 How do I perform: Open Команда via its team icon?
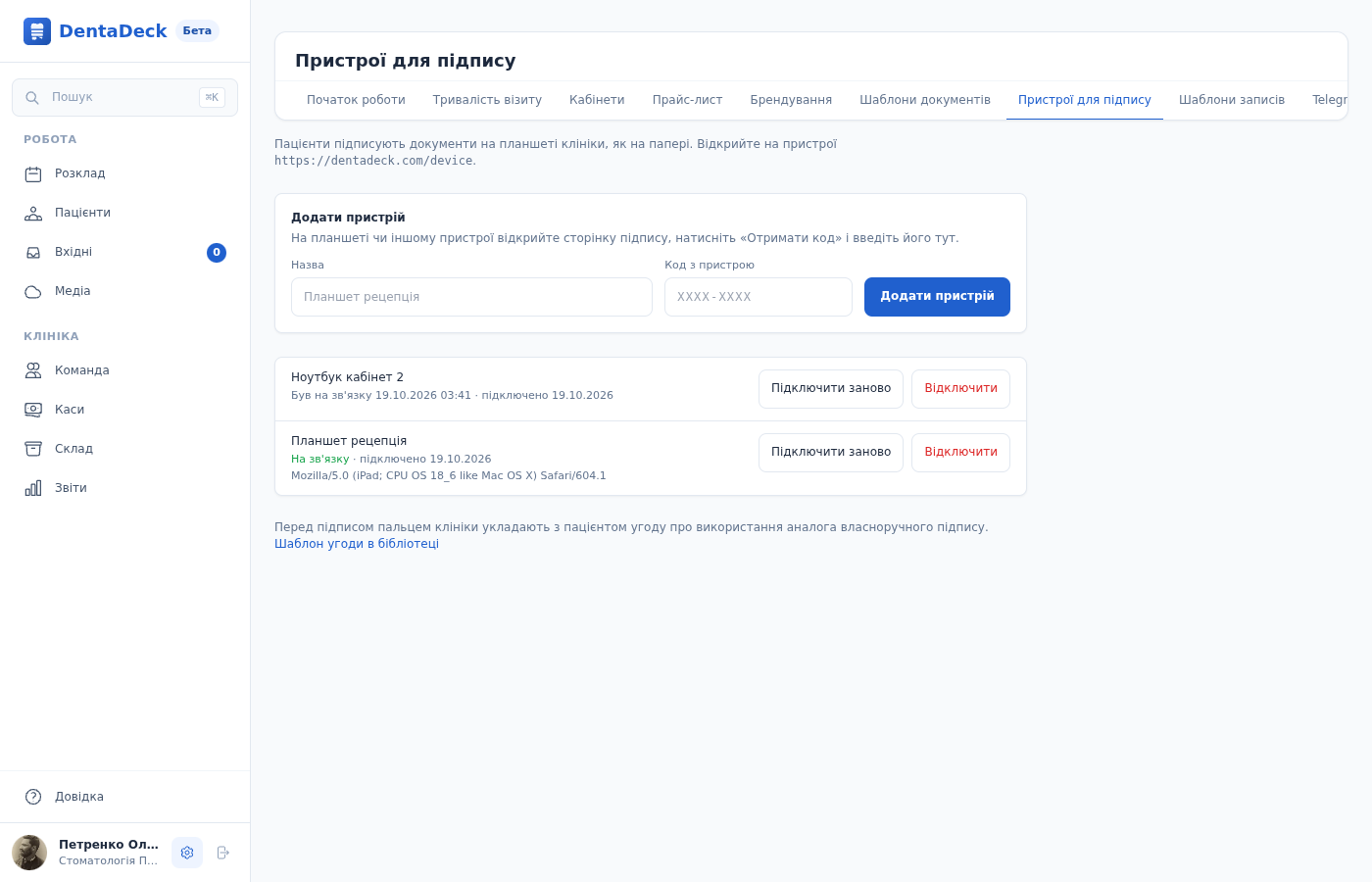[33, 370]
